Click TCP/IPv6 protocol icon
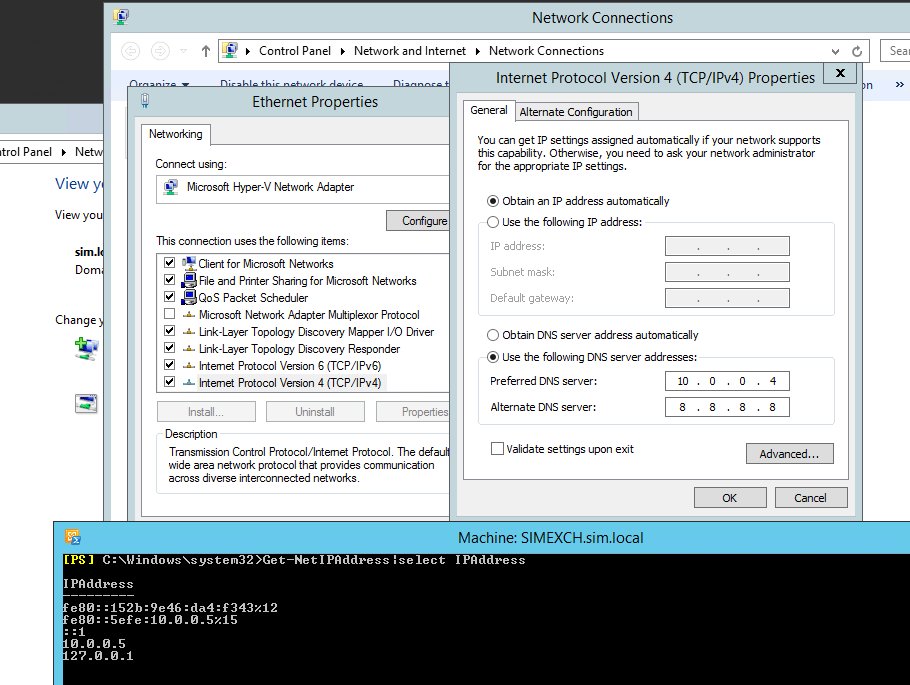 coord(189,366)
